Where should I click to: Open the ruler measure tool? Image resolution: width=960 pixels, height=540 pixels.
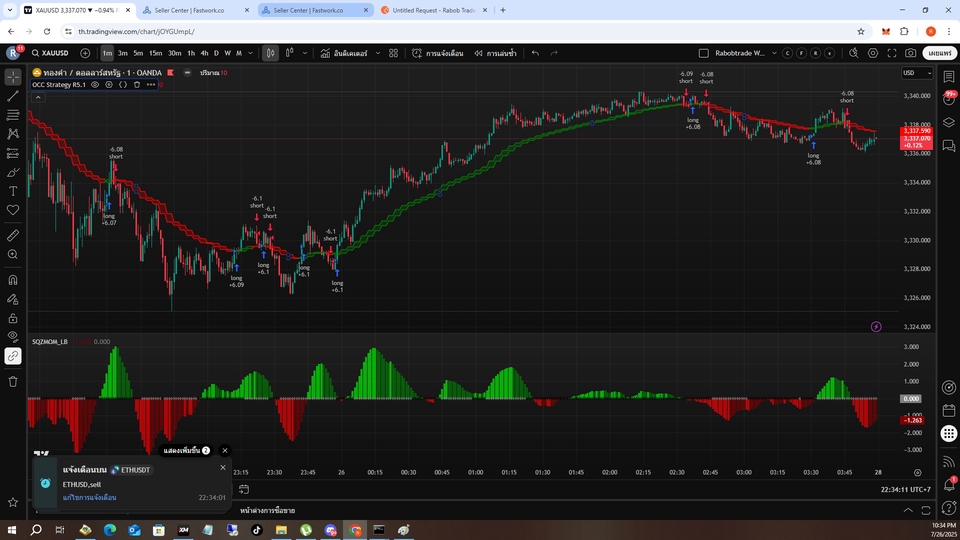pyautogui.click(x=13, y=235)
